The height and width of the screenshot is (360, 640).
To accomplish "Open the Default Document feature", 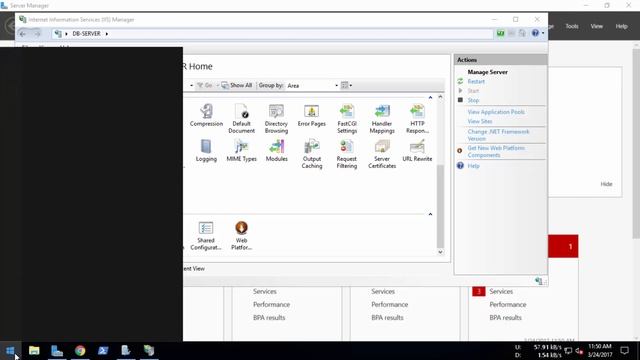I will click(x=241, y=119).
